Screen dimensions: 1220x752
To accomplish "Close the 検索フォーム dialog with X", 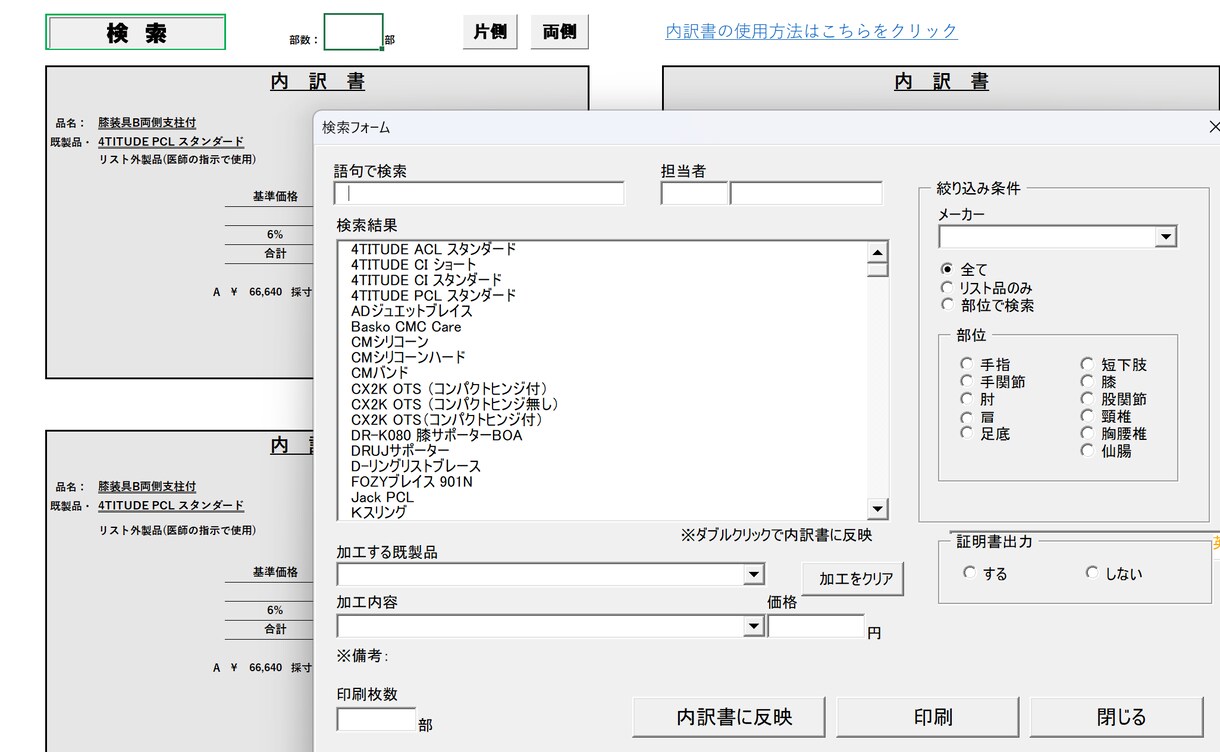I will [1214, 127].
